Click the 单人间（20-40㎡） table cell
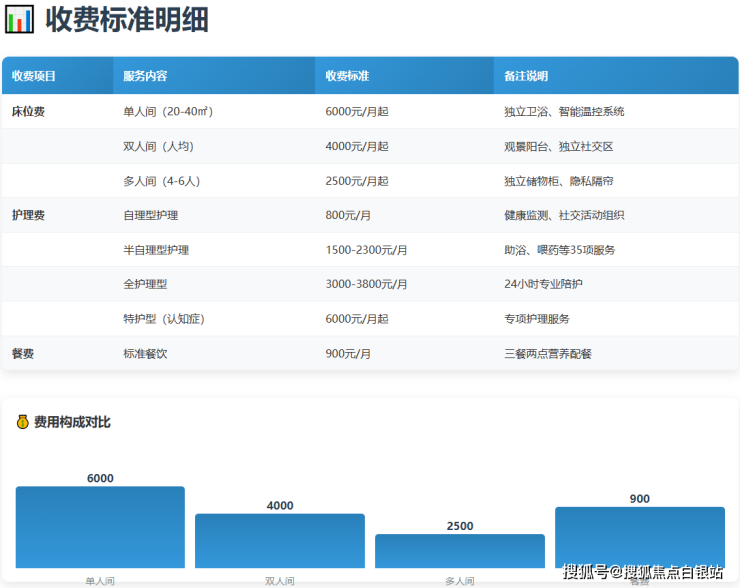The height and width of the screenshot is (588, 740). [168, 112]
